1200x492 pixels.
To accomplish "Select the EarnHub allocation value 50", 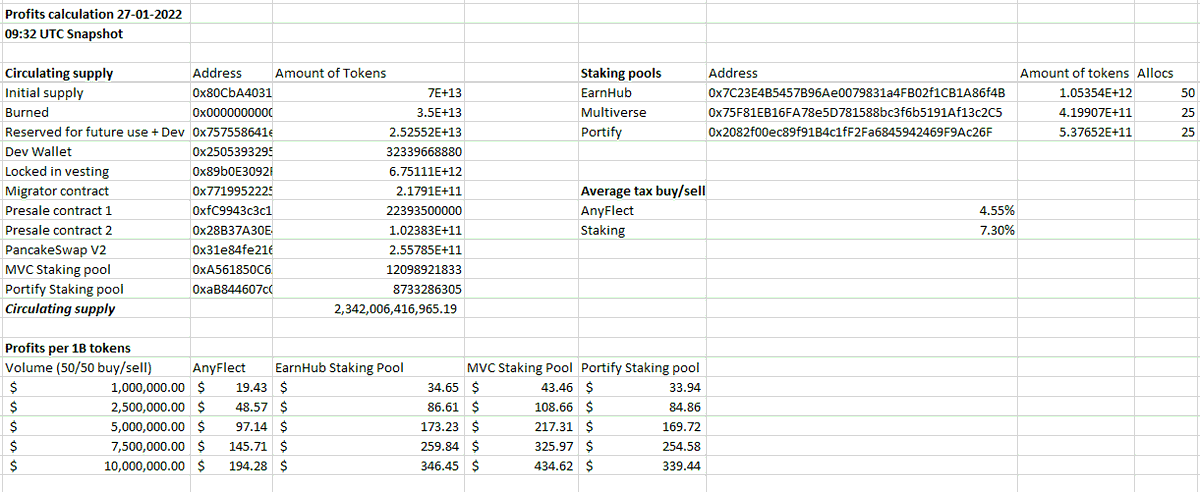I will click(x=1187, y=93).
